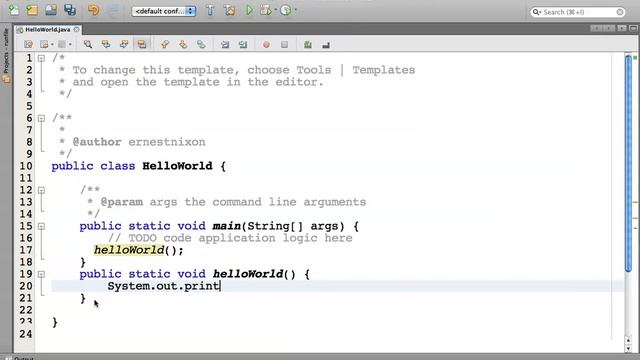640x360 pixels.
Task: Clear the search field with X icon
Action: (x=620, y=12)
